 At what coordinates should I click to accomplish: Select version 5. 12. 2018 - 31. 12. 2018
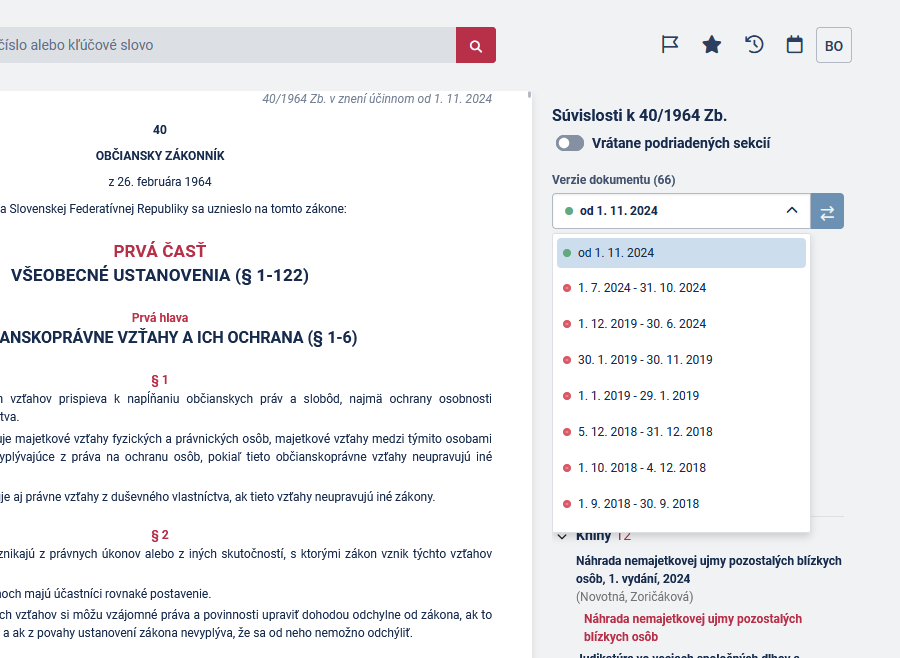point(681,432)
